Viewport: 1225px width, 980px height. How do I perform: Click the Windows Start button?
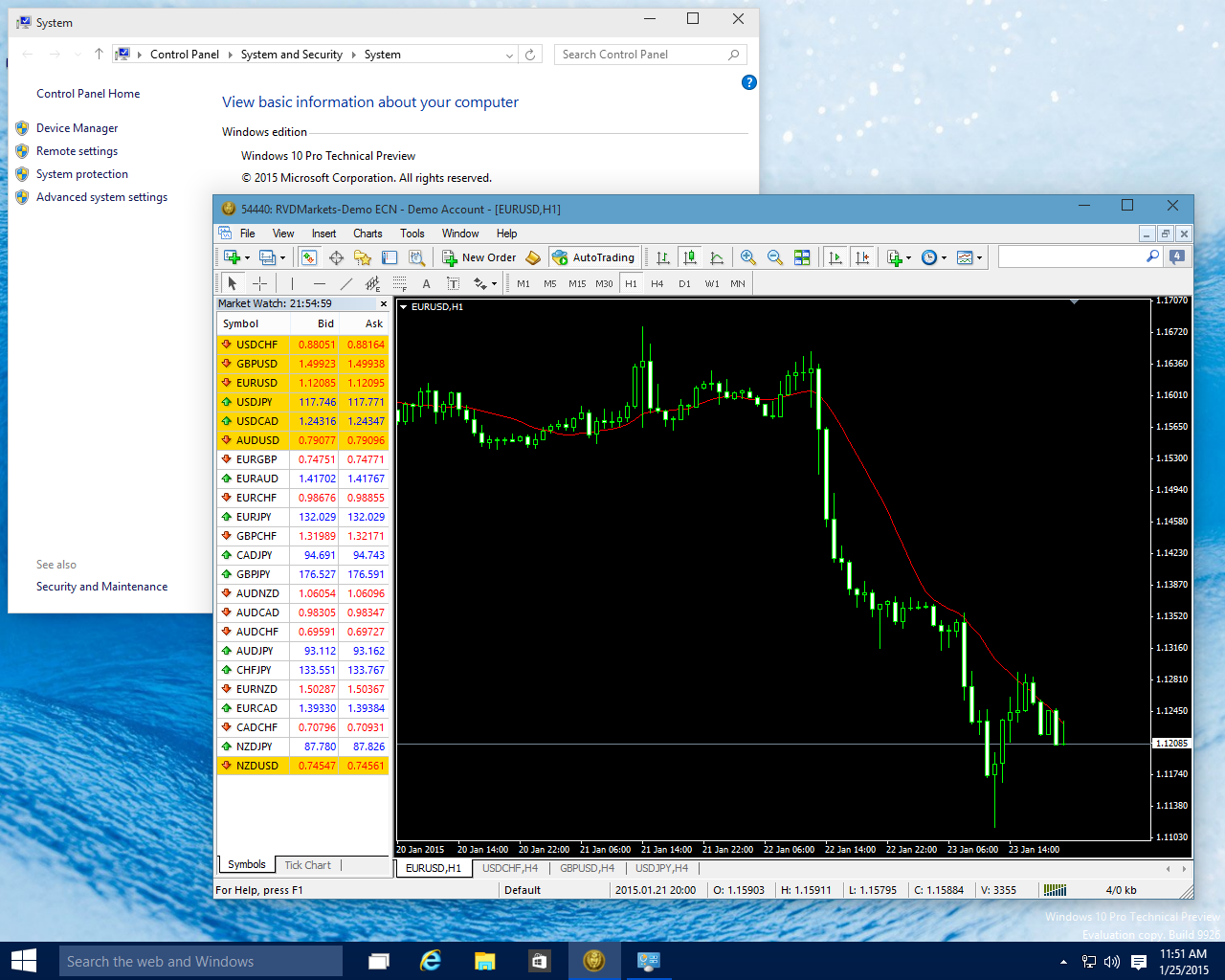tap(23, 961)
